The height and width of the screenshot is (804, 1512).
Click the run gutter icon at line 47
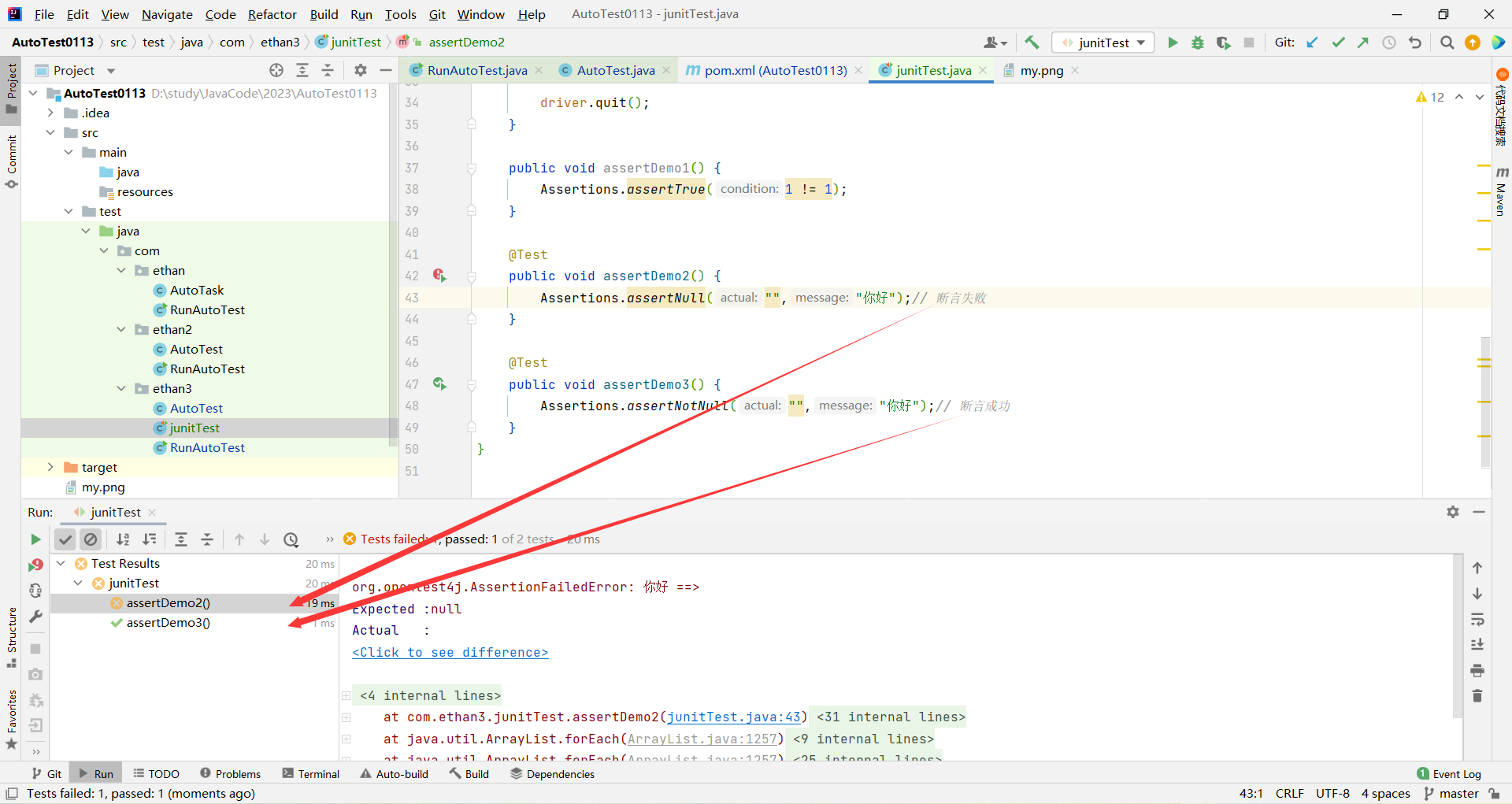pos(439,384)
